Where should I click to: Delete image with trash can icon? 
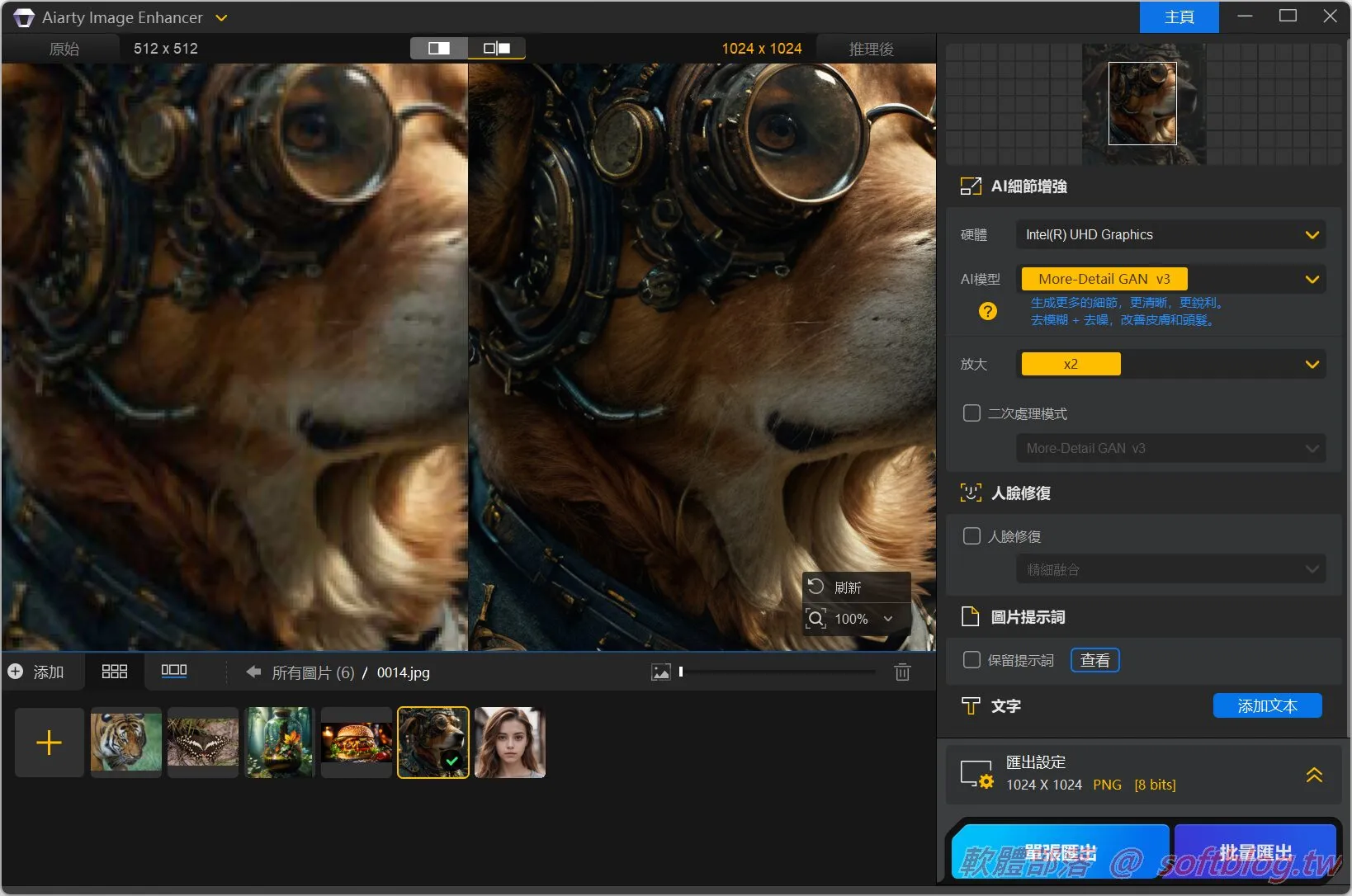pos(902,672)
